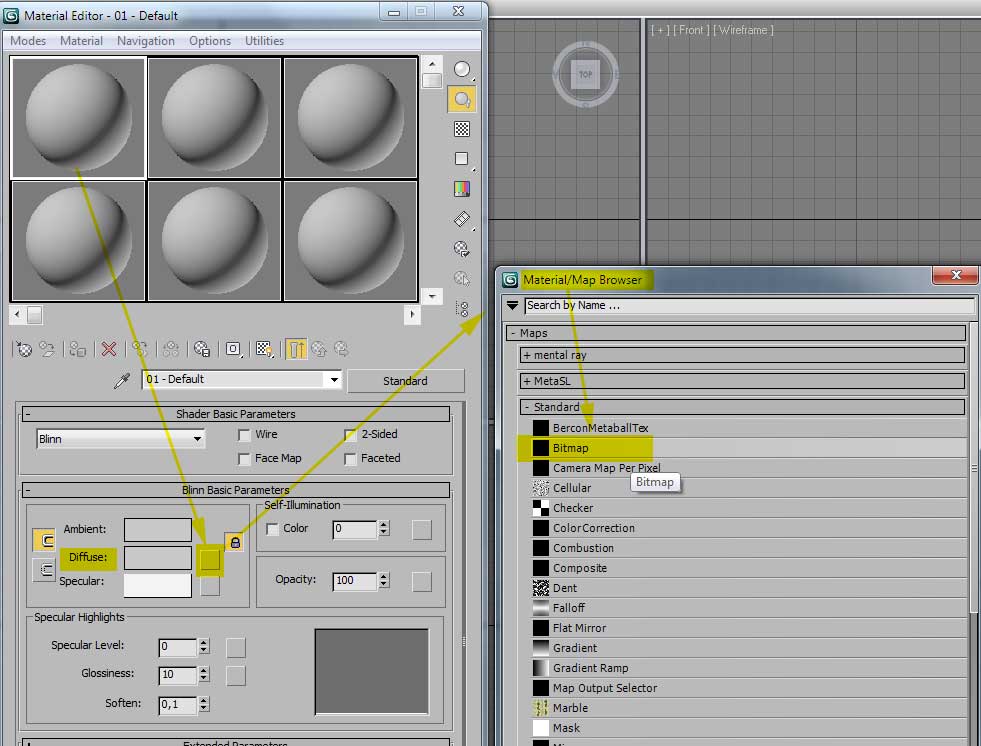Toggle the Ambient-Diffuse color lock button

[44, 540]
